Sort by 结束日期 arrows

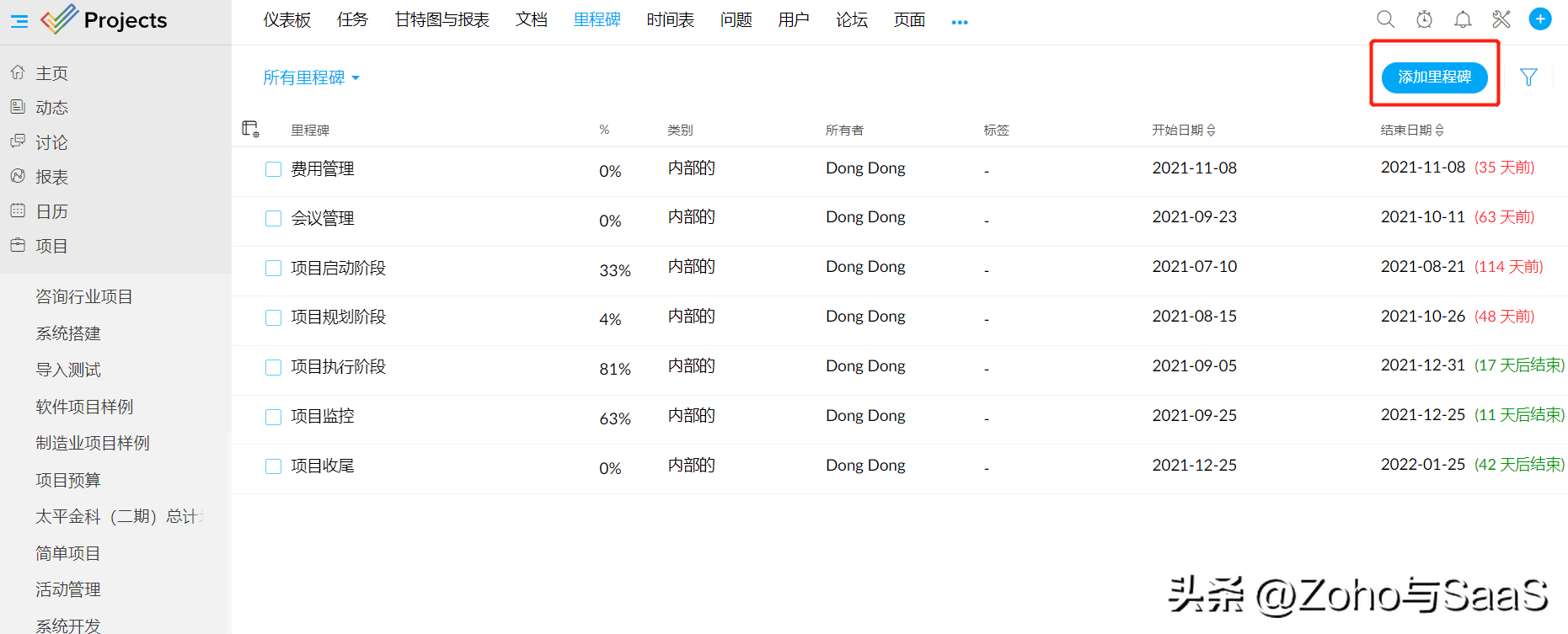(x=1439, y=130)
